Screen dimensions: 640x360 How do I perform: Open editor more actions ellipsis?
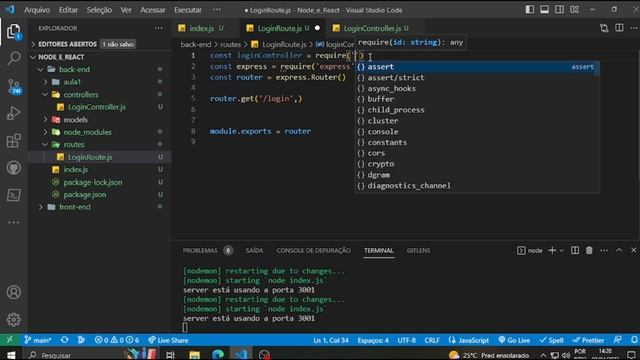[x=634, y=28]
